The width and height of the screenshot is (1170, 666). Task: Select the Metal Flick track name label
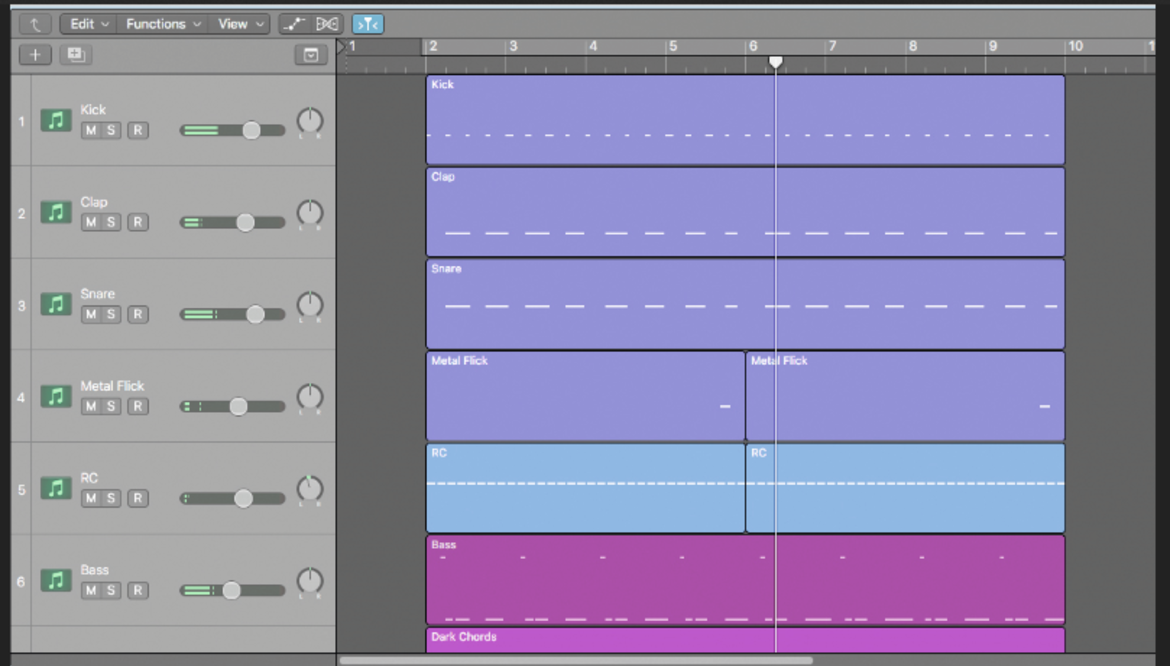click(112, 386)
